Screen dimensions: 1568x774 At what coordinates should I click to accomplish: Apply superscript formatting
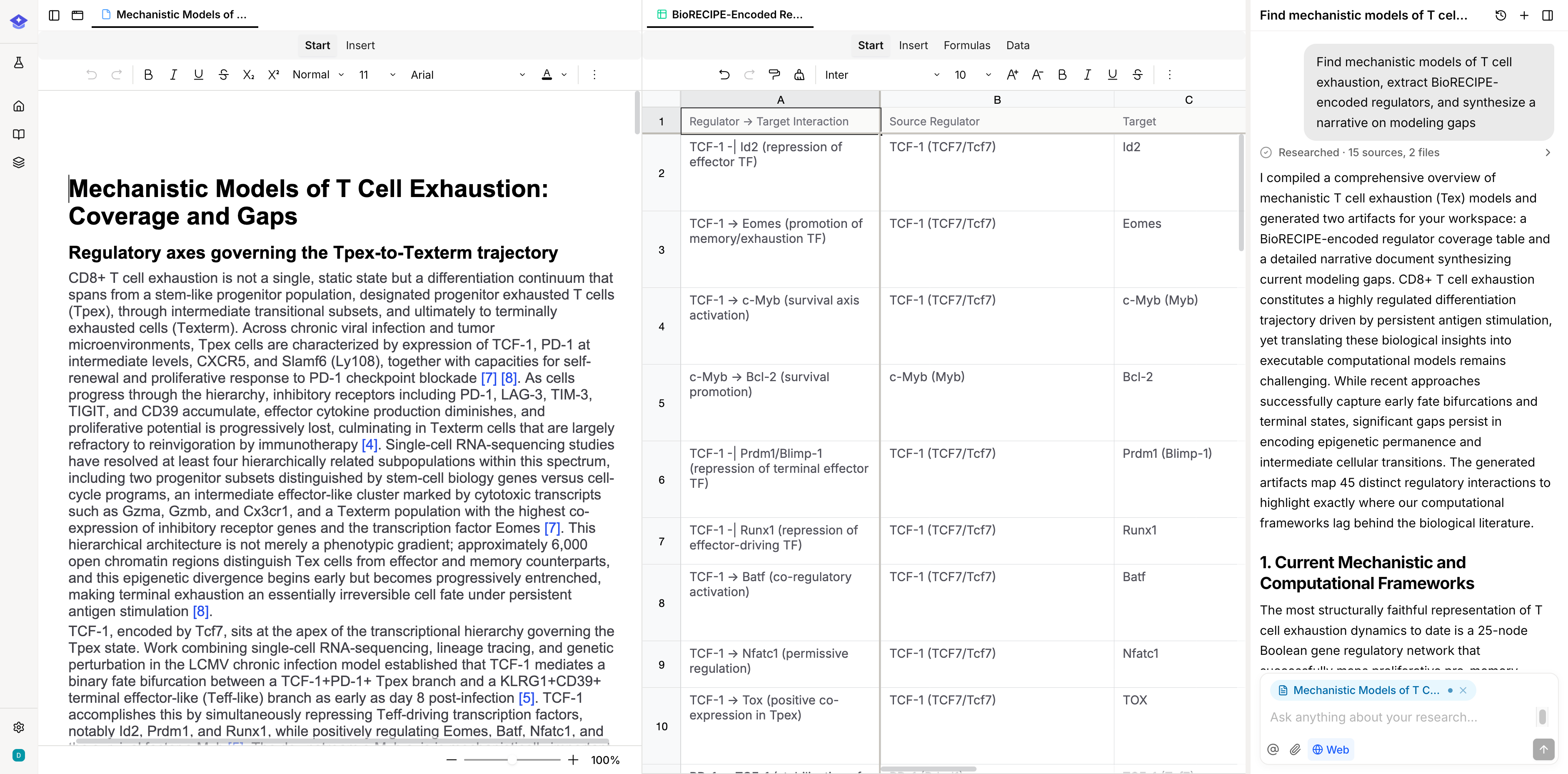[273, 75]
